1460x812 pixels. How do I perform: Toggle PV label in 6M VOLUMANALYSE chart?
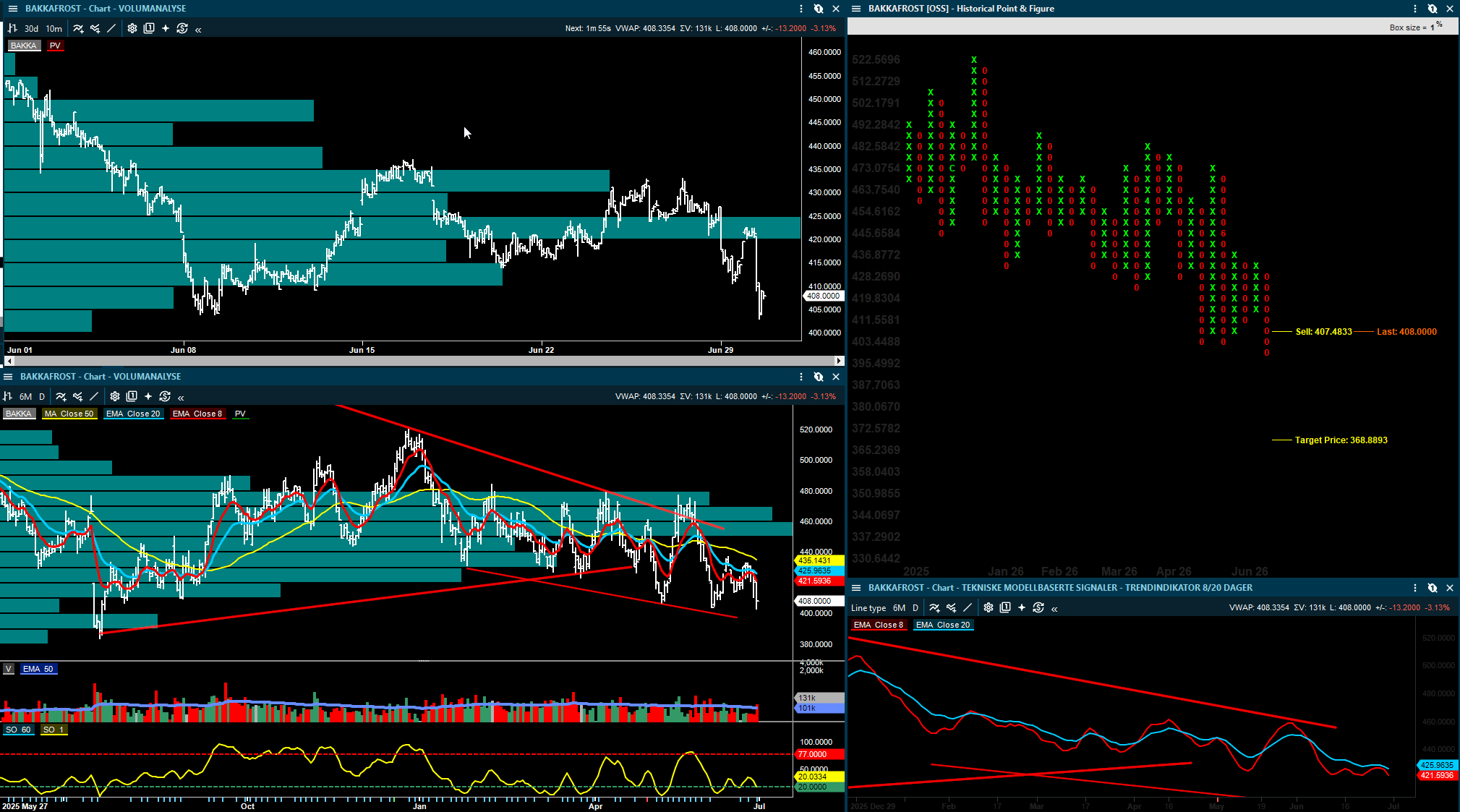[240, 414]
